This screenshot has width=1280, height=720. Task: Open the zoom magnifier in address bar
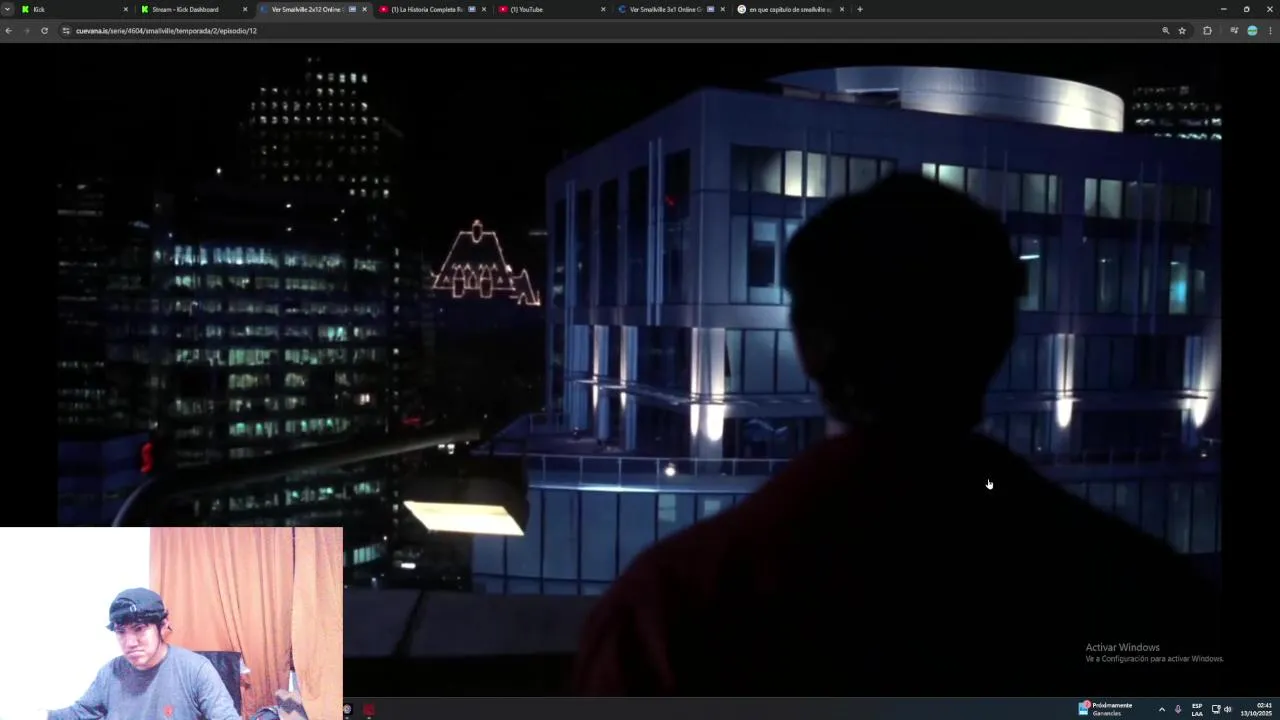1165,31
